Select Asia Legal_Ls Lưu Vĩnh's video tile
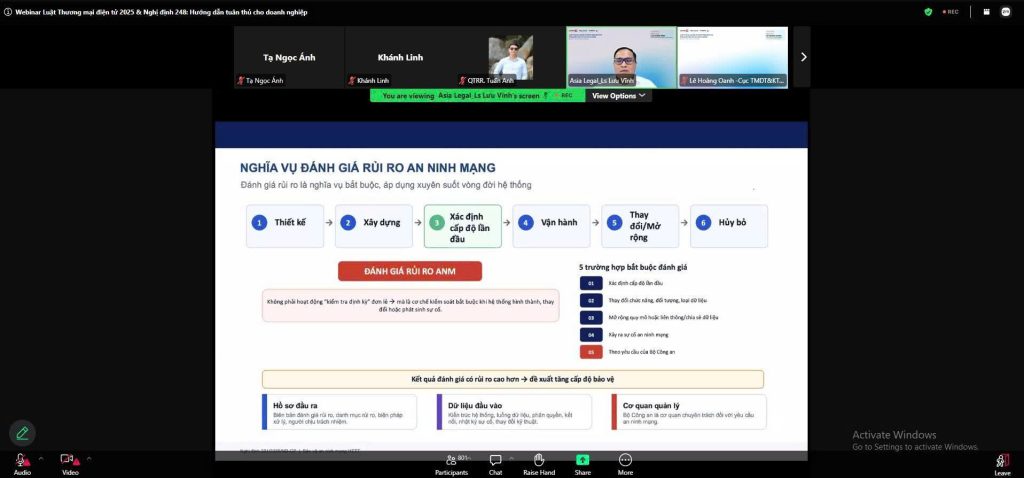The width and height of the screenshot is (1024, 478). (x=622, y=57)
